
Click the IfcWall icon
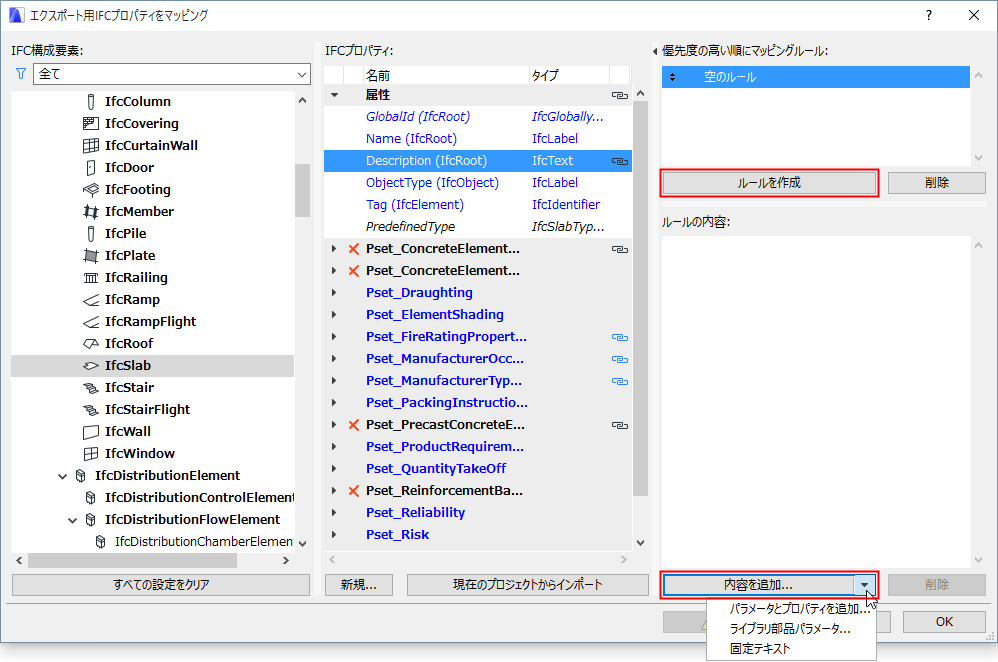[x=91, y=432]
